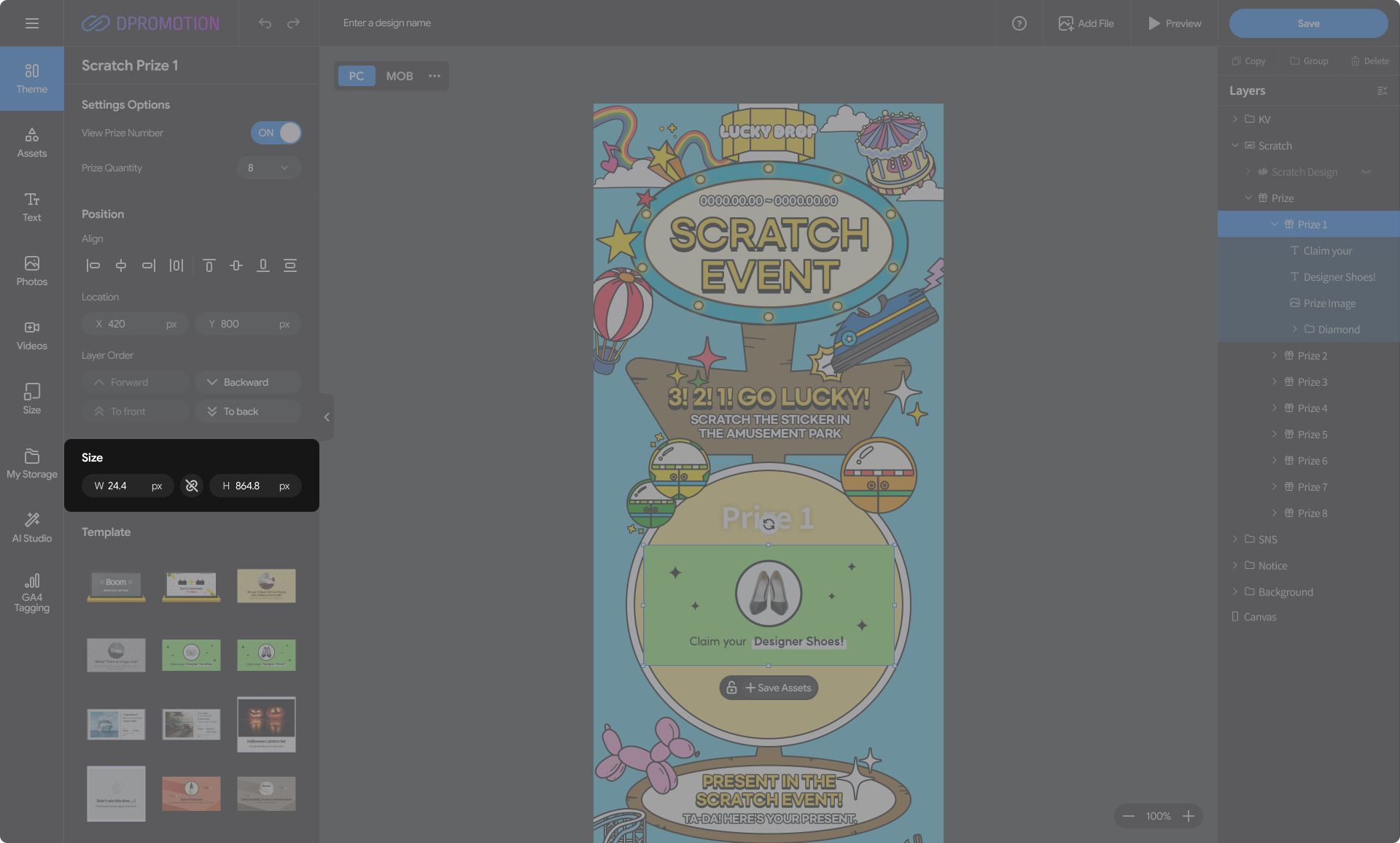This screenshot has width=1400, height=843.
Task: Expand the Background layer folder
Action: coord(1234,591)
